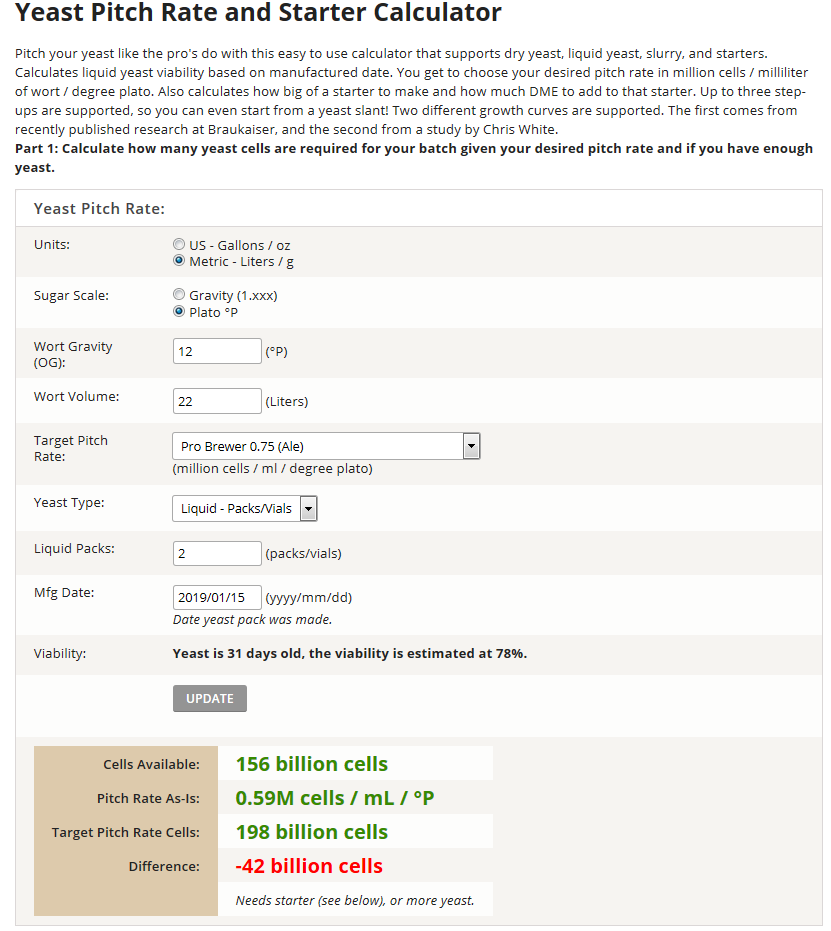Select the Plato °P sugar scale option
The height and width of the screenshot is (931, 831).
click(x=179, y=311)
